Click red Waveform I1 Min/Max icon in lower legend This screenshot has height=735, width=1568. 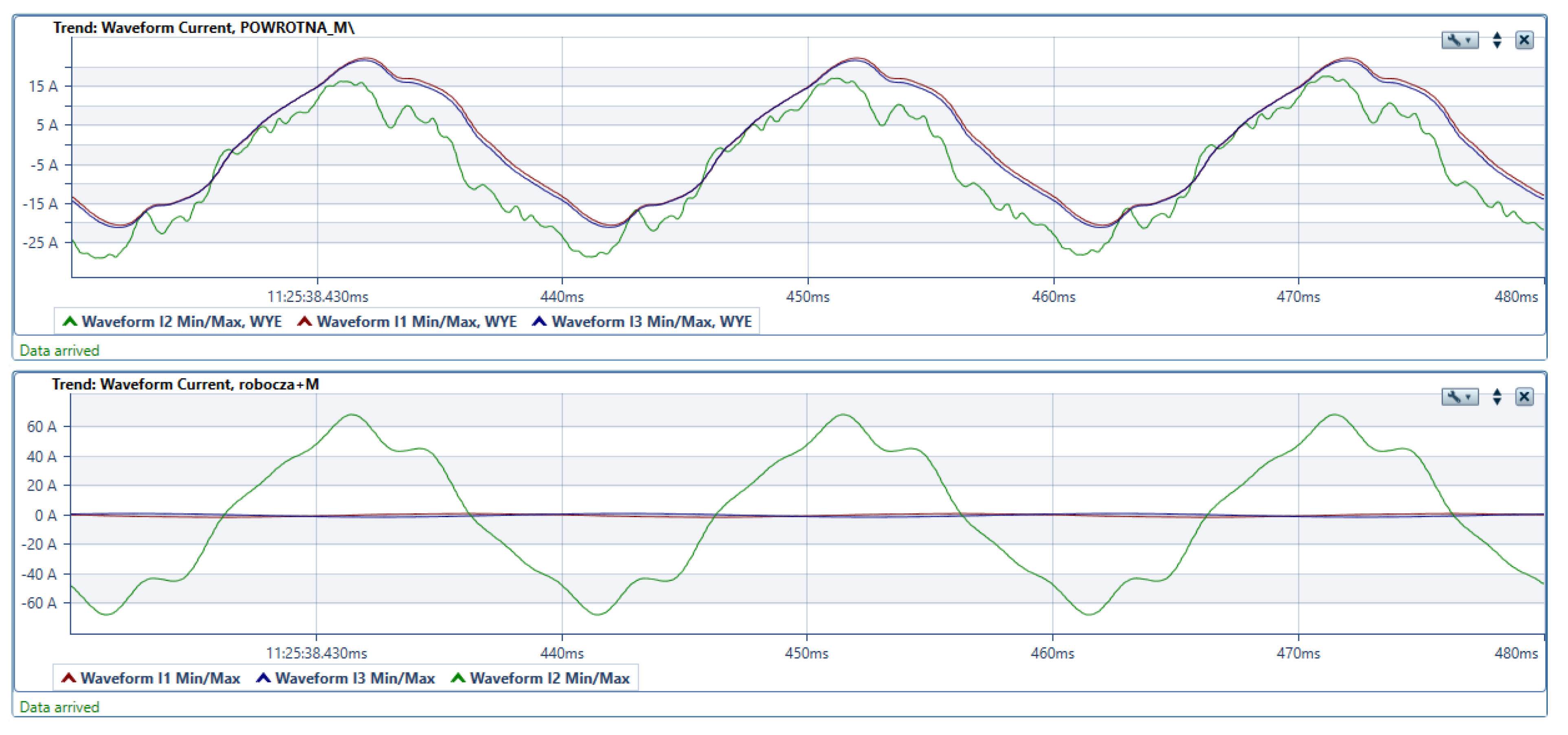[69, 678]
